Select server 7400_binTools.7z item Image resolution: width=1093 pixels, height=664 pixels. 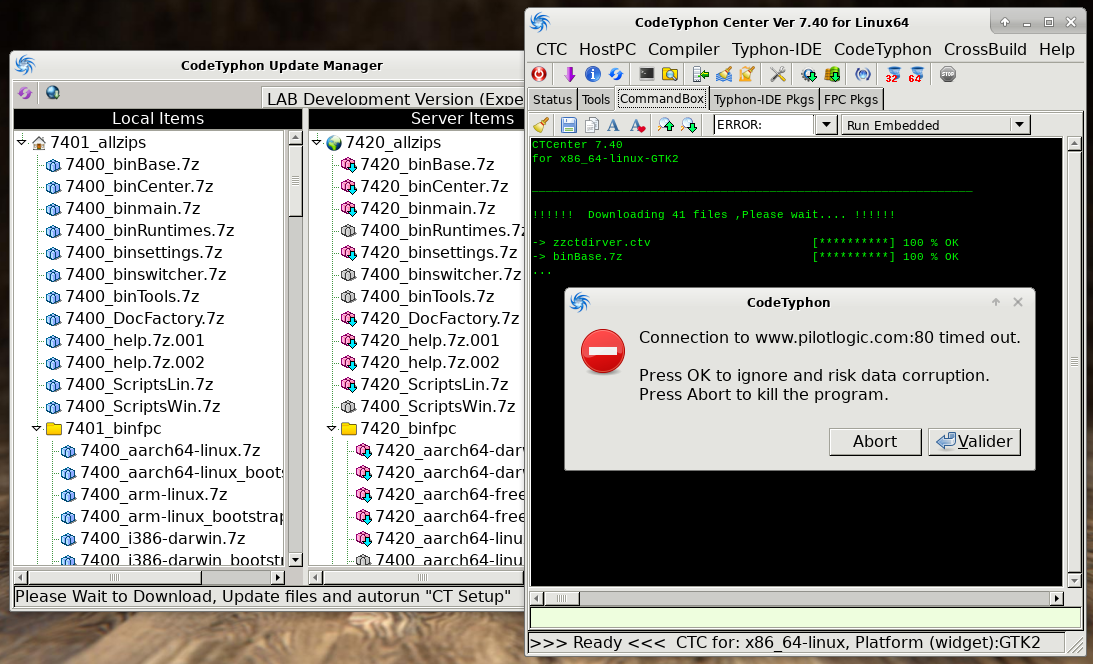[x=427, y=297]
